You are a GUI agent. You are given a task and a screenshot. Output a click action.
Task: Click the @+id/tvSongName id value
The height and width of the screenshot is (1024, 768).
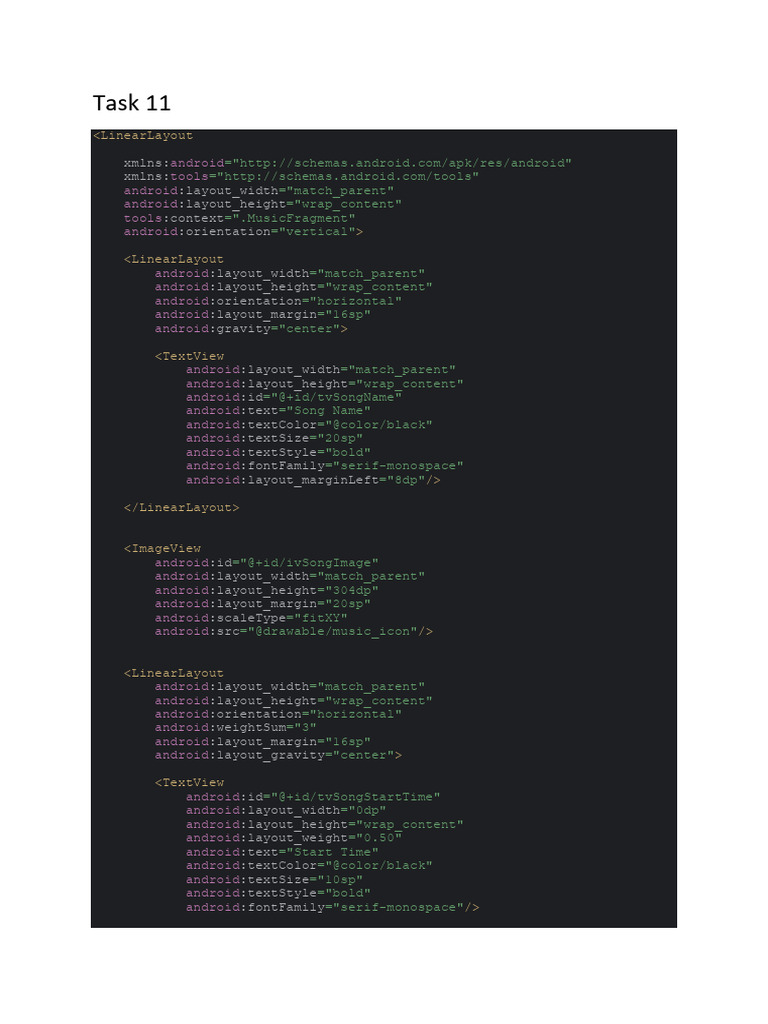[336, 397]
